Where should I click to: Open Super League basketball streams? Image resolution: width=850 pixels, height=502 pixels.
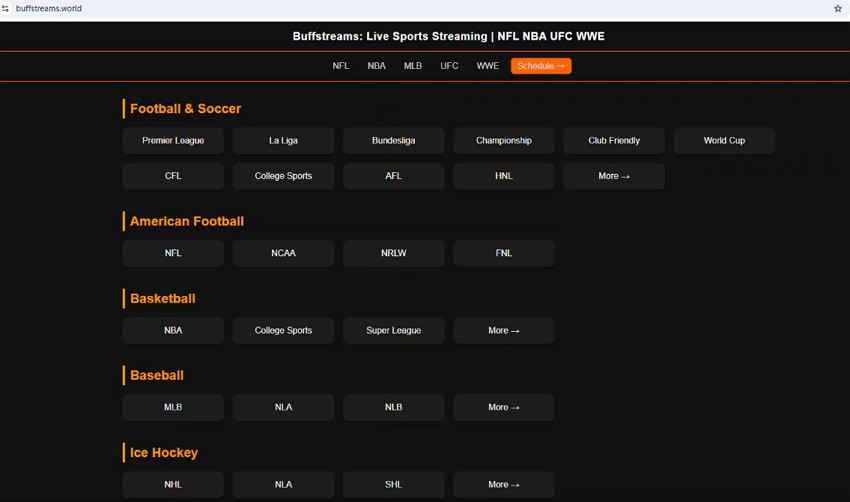(x=394, y=330)
